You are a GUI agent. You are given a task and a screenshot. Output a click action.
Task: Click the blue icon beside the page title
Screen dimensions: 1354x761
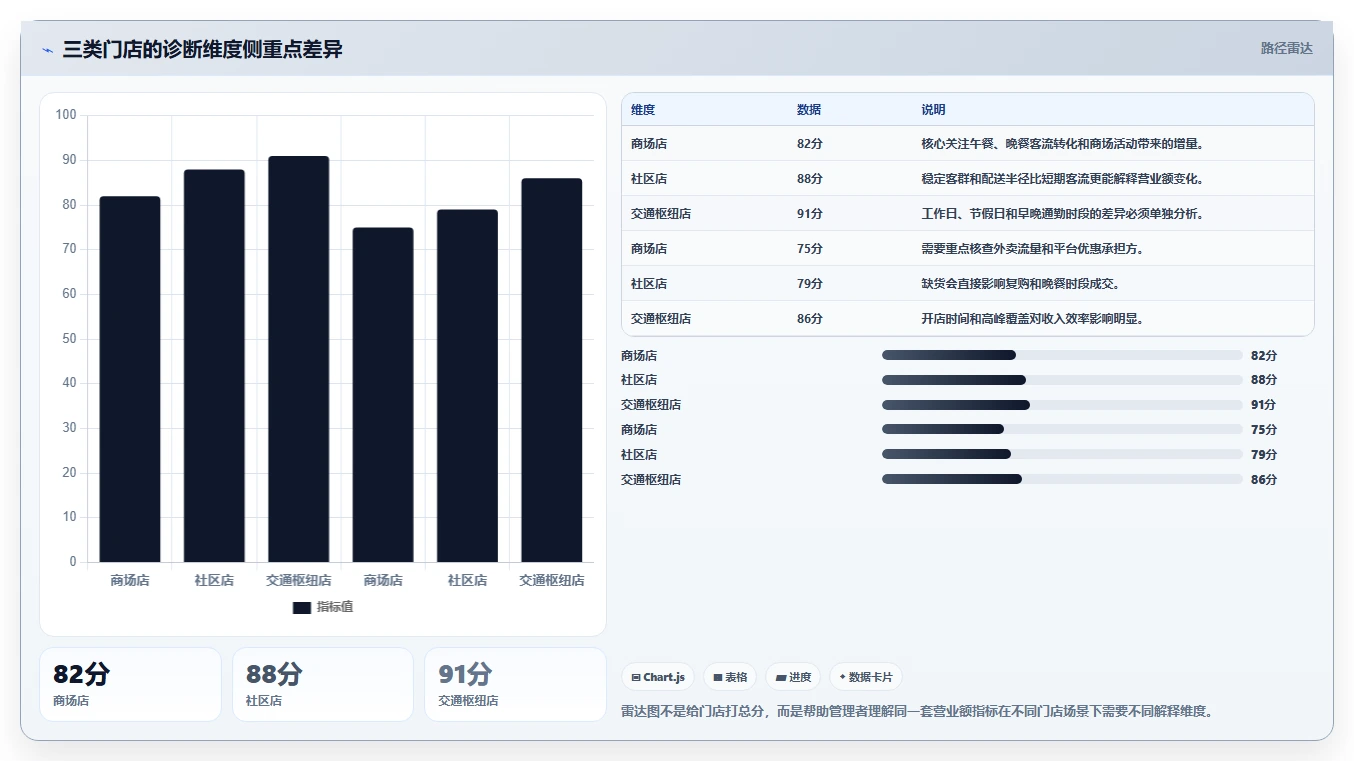click(x=47, y=50)
